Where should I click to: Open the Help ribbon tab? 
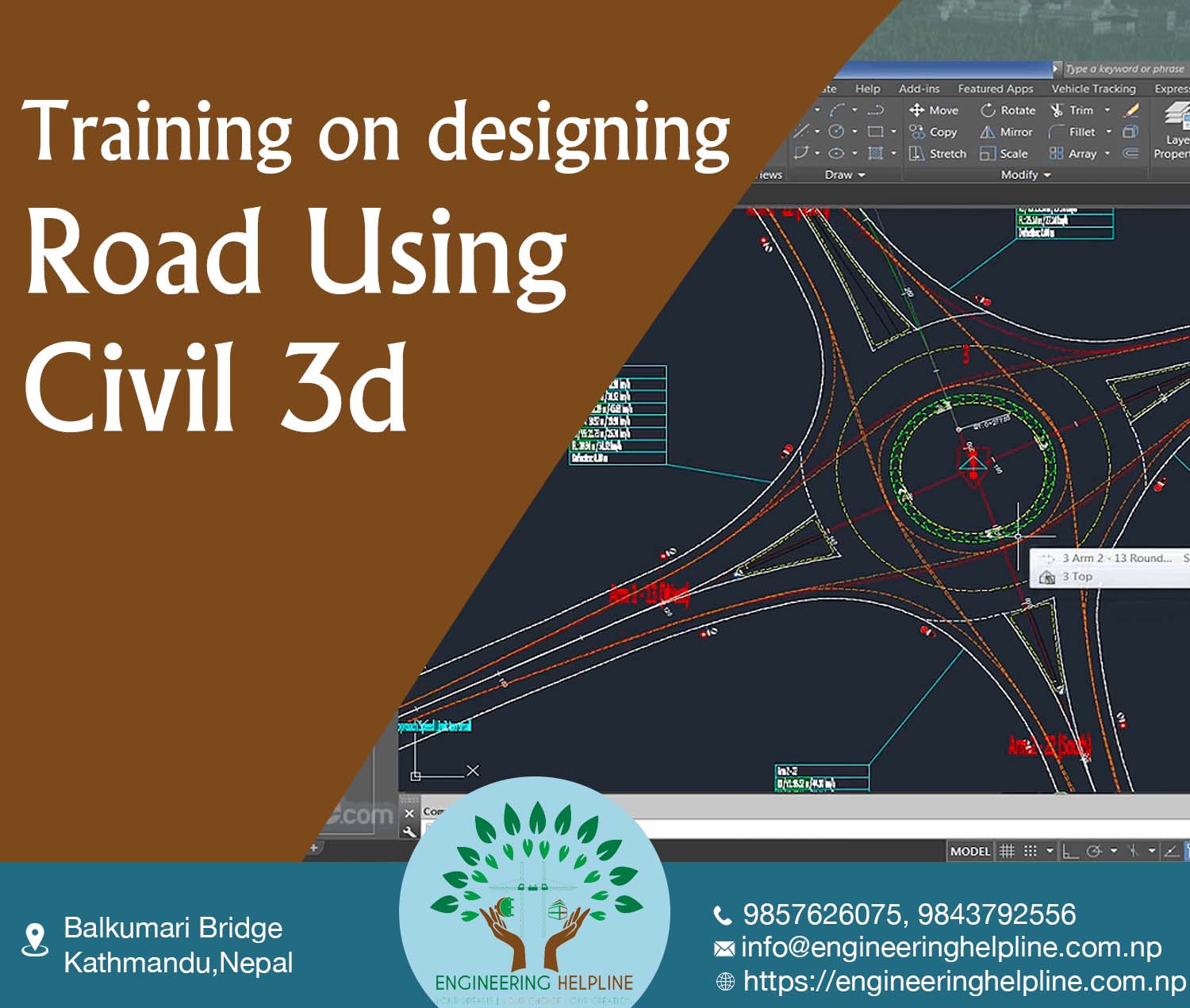867,89
